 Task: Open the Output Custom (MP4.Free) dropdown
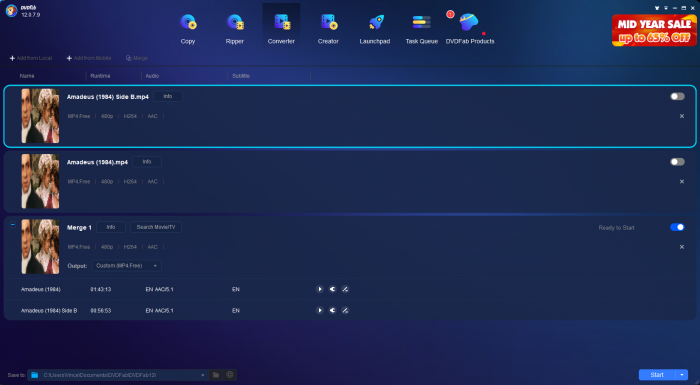point(126,266)
